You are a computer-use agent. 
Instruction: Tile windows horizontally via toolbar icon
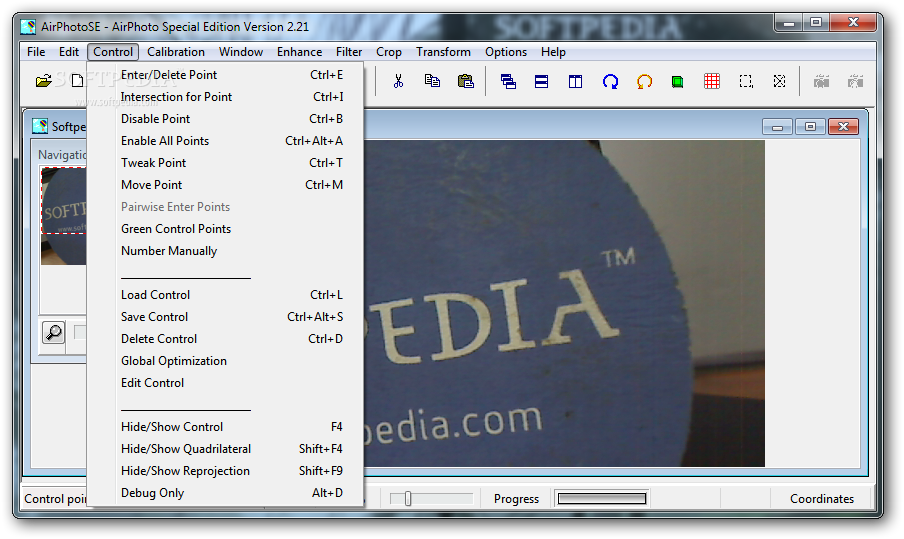click(541, 81)
